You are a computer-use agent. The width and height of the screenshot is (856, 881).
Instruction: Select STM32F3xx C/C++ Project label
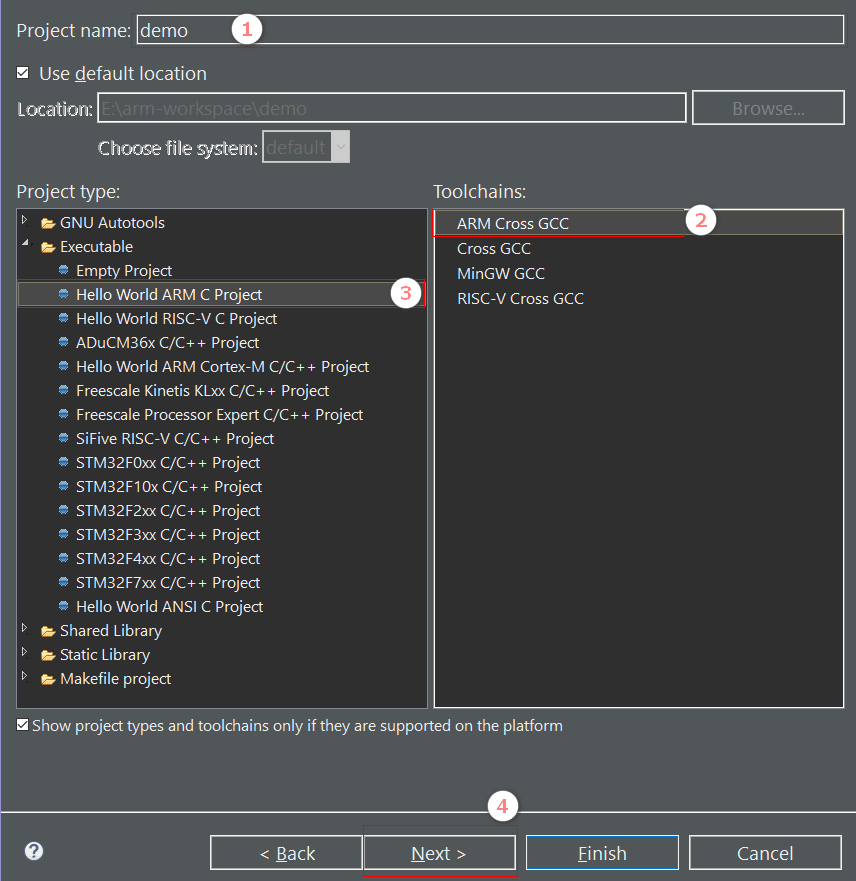coord(168,535)
